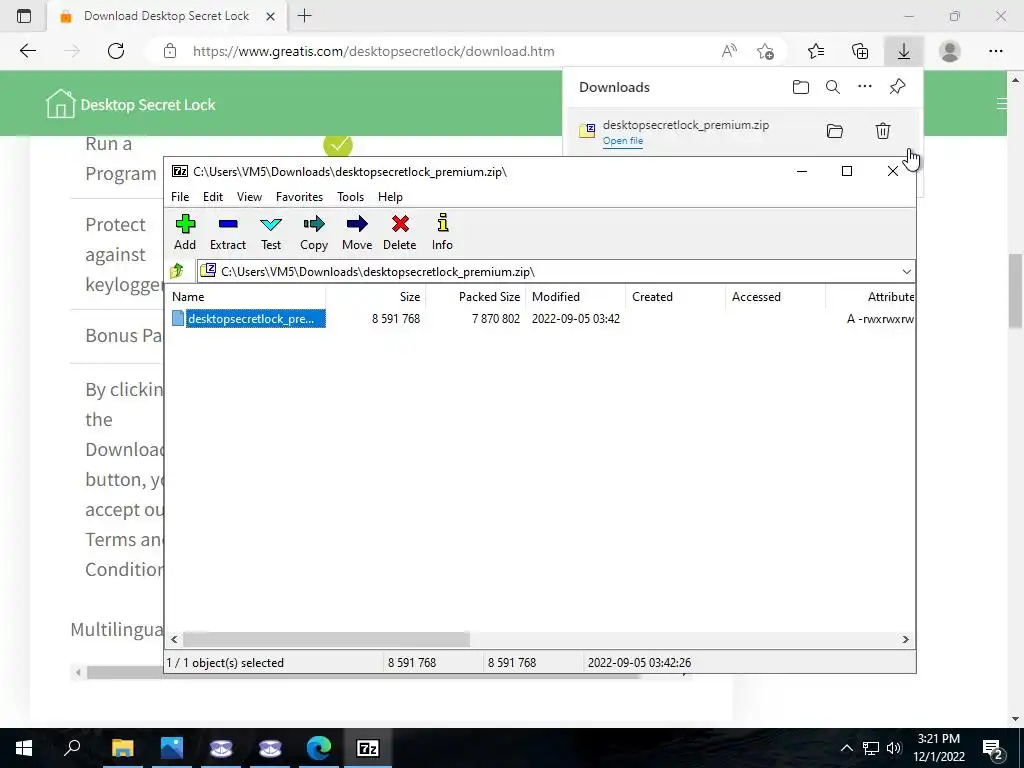Image resolution: width=1024 pixels, height=768 pixels.
Task: Open the downloads folder icon in Downloads panel
Action: pos(801,87)
